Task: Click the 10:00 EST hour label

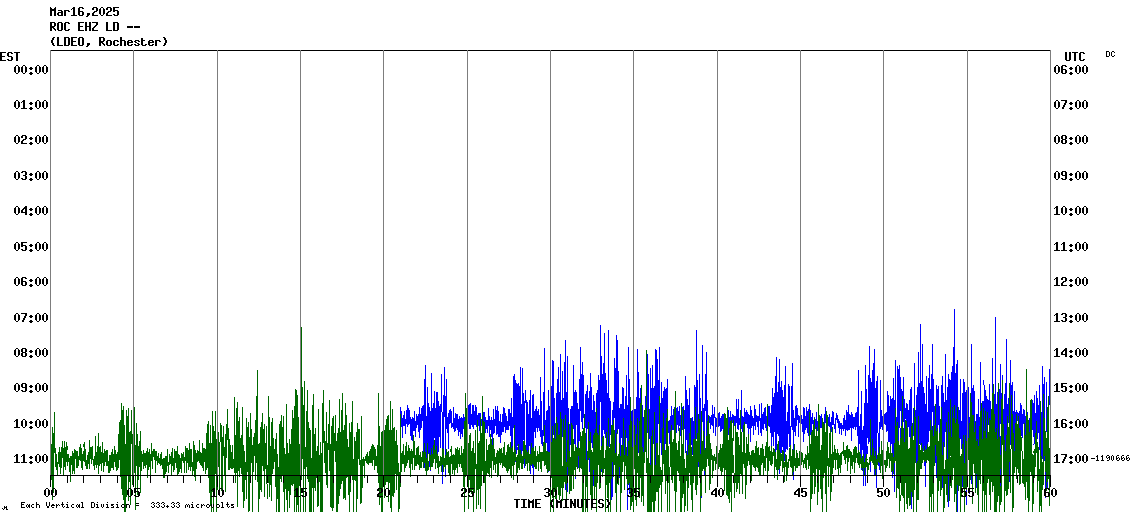Action: click(x=31, y=423)
